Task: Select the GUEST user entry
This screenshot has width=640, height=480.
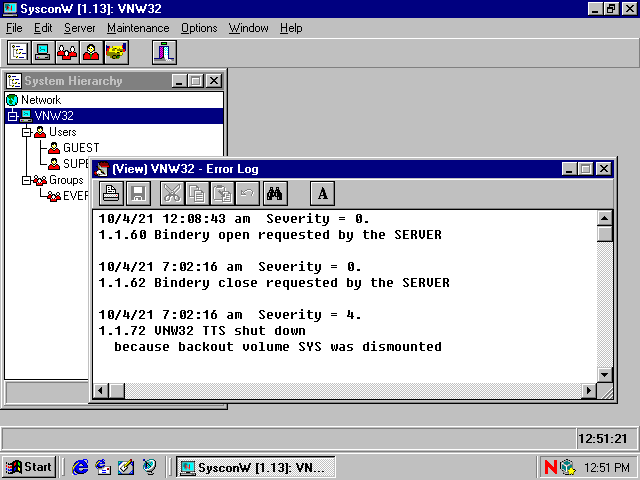Action: [81, 148]
